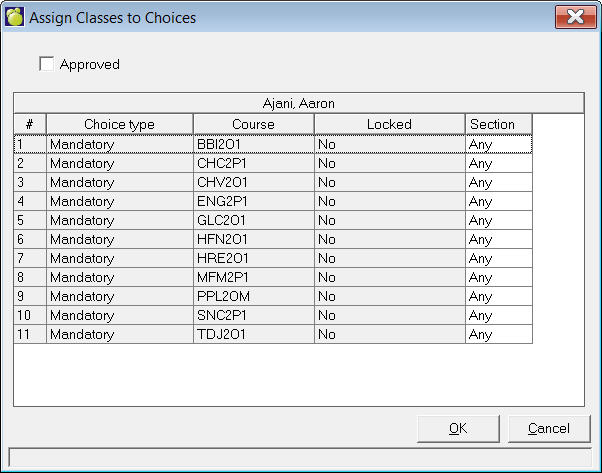Click the app icon in the title bar

tap(14, 17)
